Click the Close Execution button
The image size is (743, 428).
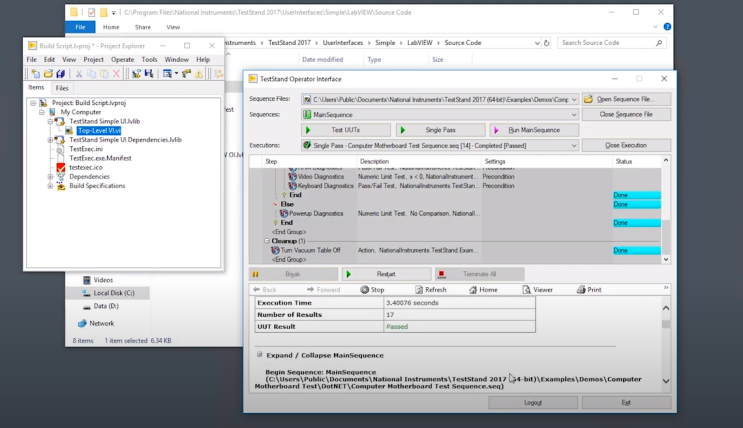coord(626,145)
